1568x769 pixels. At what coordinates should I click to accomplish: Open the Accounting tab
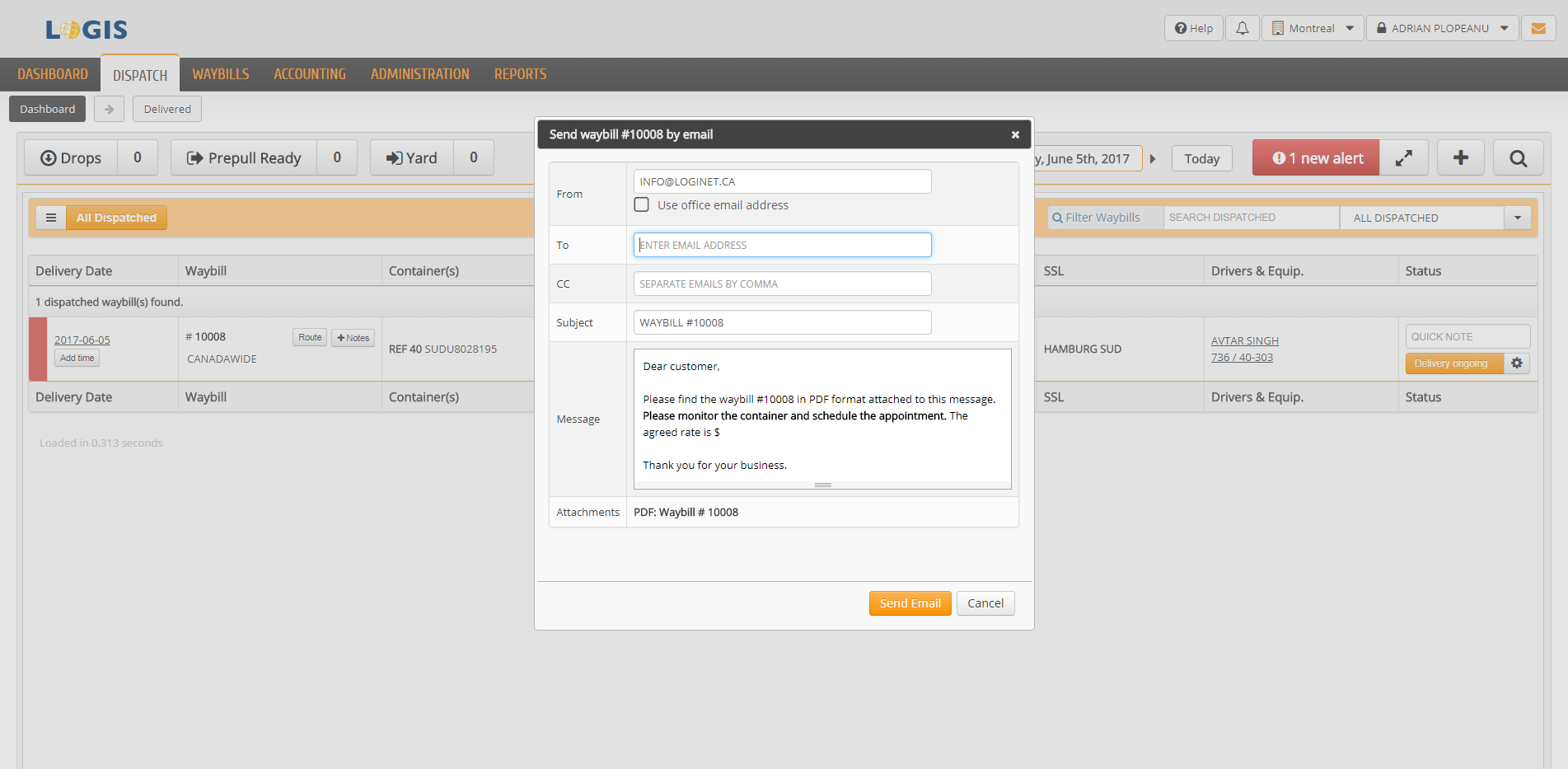pos(310,74)
